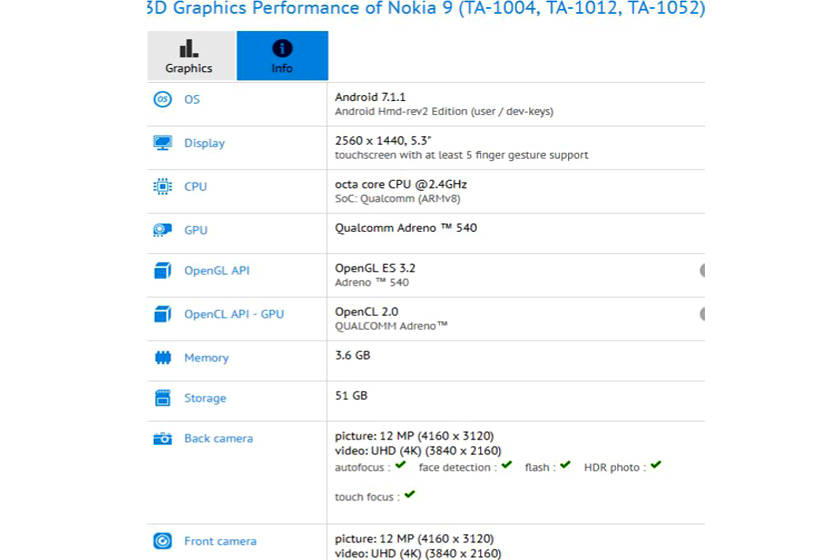Select the OpenGL ES 3.2 text

pos(375,268)
